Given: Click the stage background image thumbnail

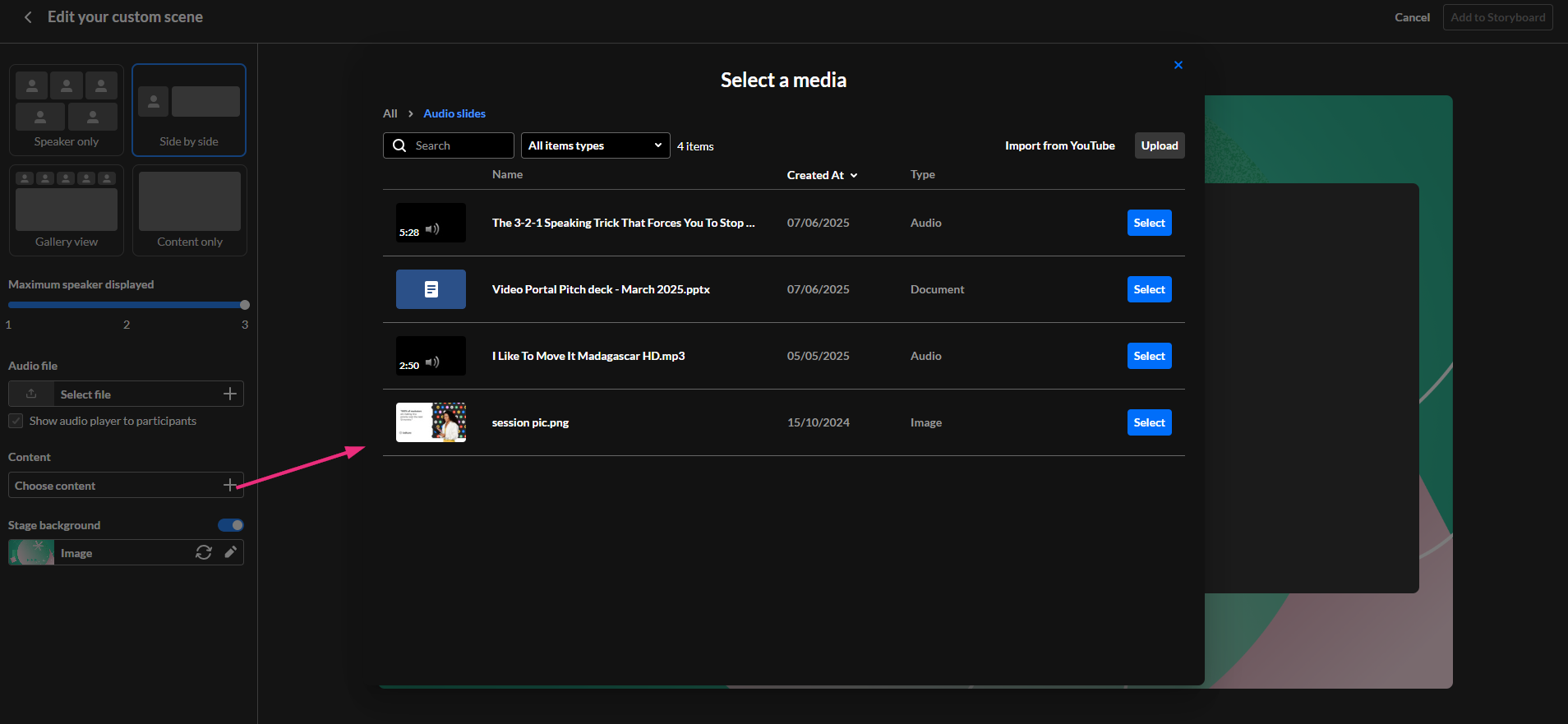Looking at the screenshot, I should (x=31, y=552).
